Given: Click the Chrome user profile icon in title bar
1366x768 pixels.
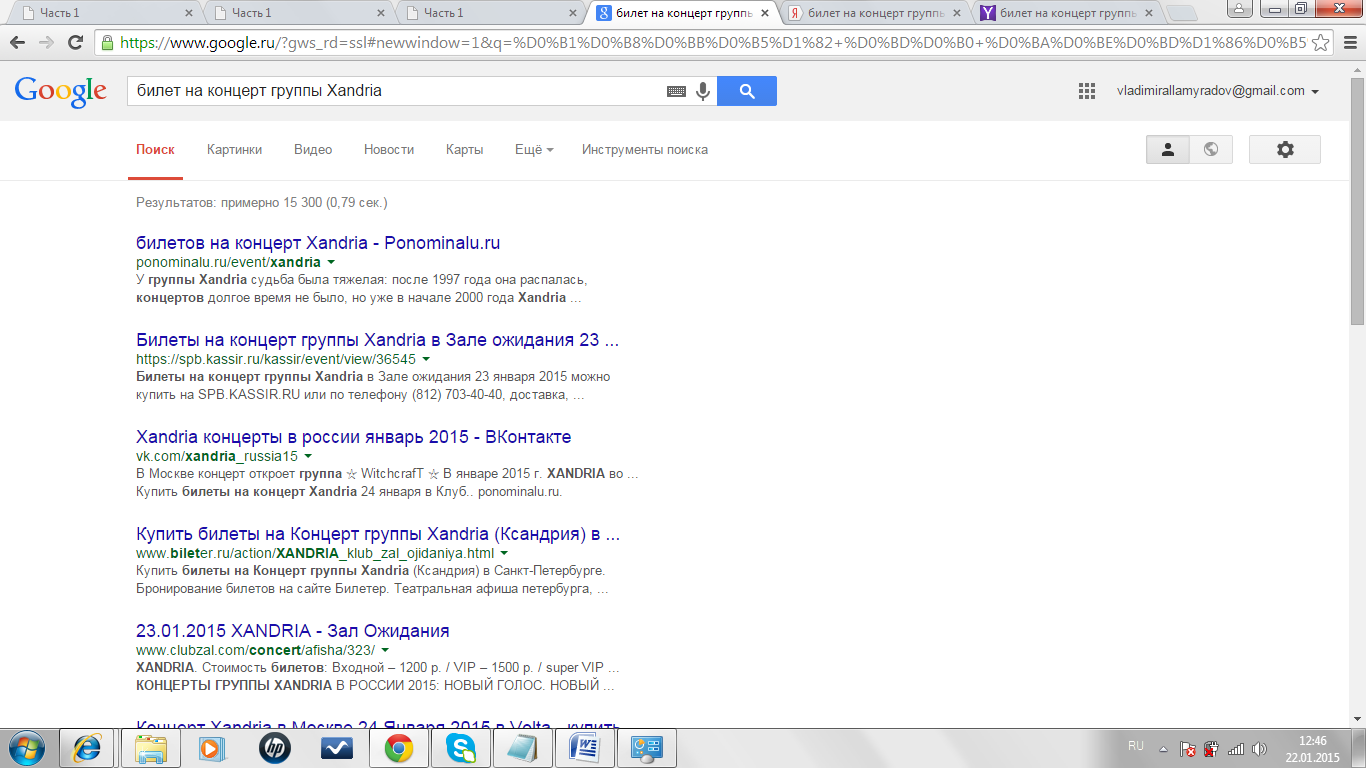Looking at the screenshot, I should coord(1240,8).
